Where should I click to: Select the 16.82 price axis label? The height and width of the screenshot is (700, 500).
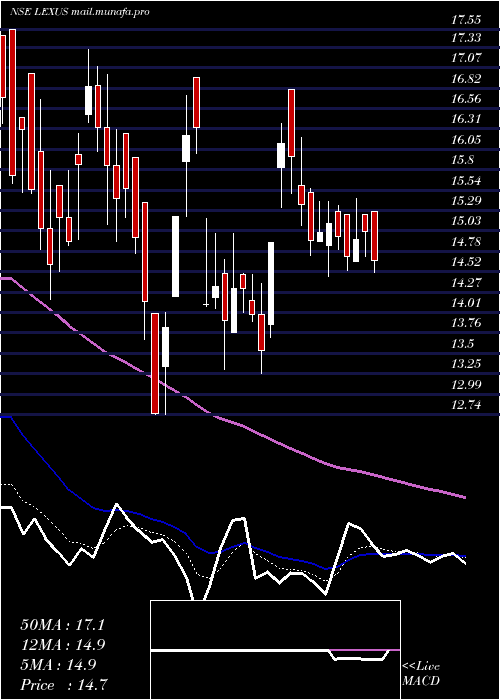(x=466, y=79)
